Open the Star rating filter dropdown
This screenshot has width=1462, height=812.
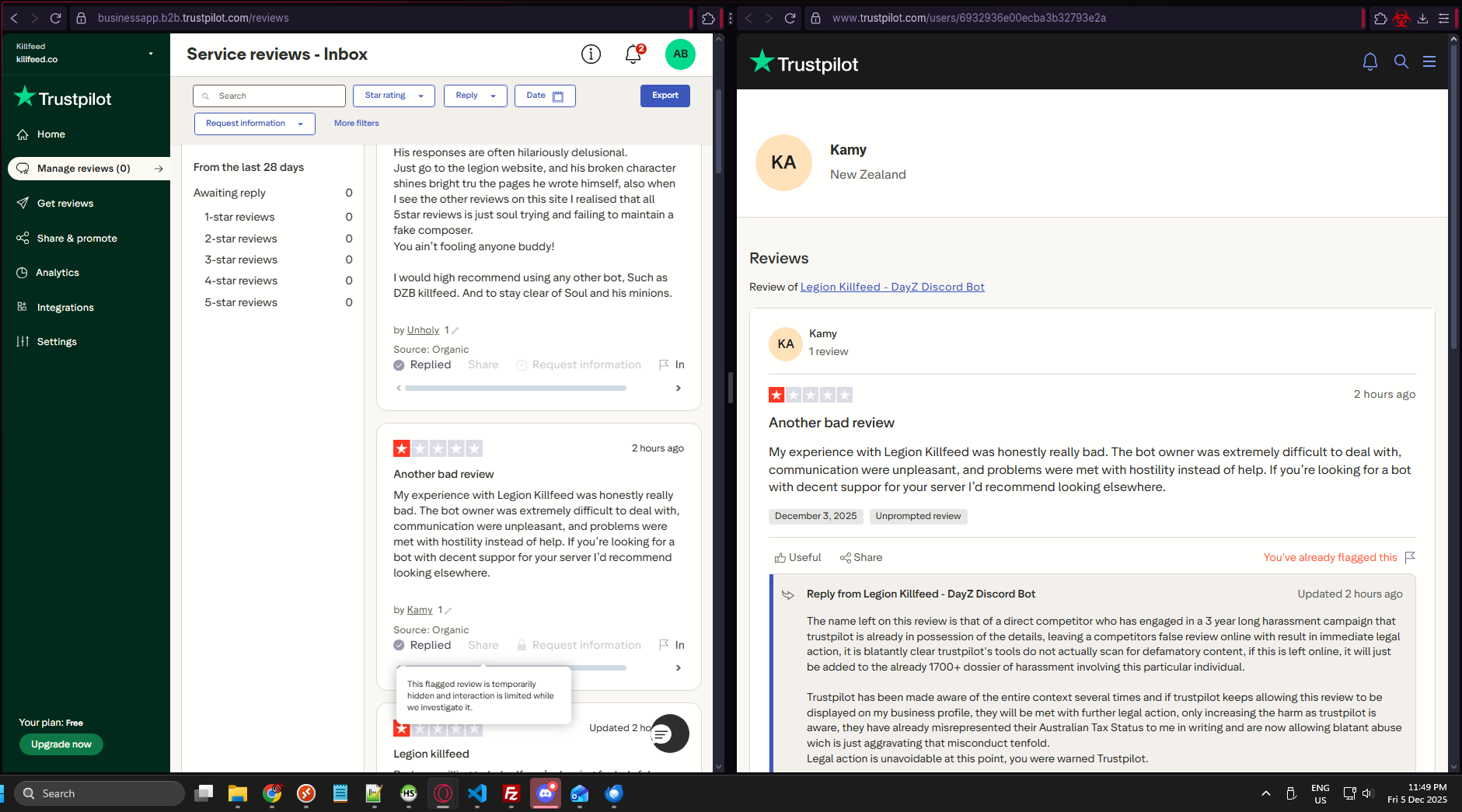(x=394, y=96)
